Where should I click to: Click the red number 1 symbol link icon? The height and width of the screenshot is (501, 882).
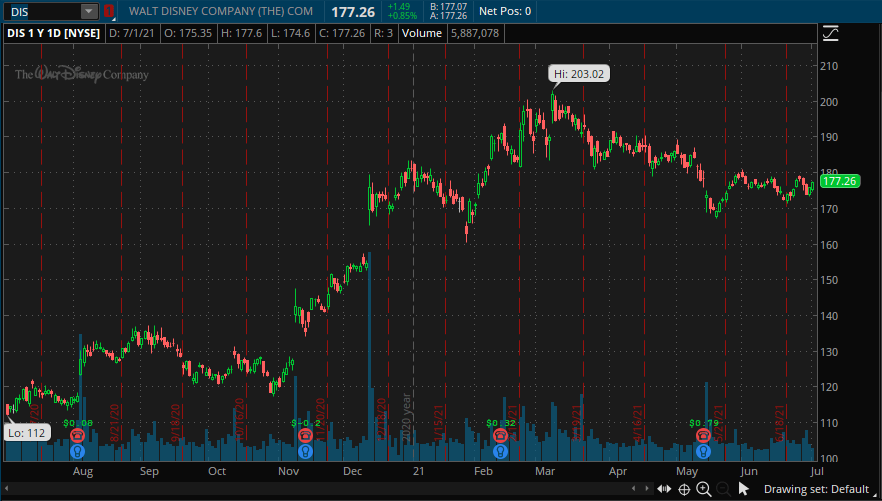[109, 11]
